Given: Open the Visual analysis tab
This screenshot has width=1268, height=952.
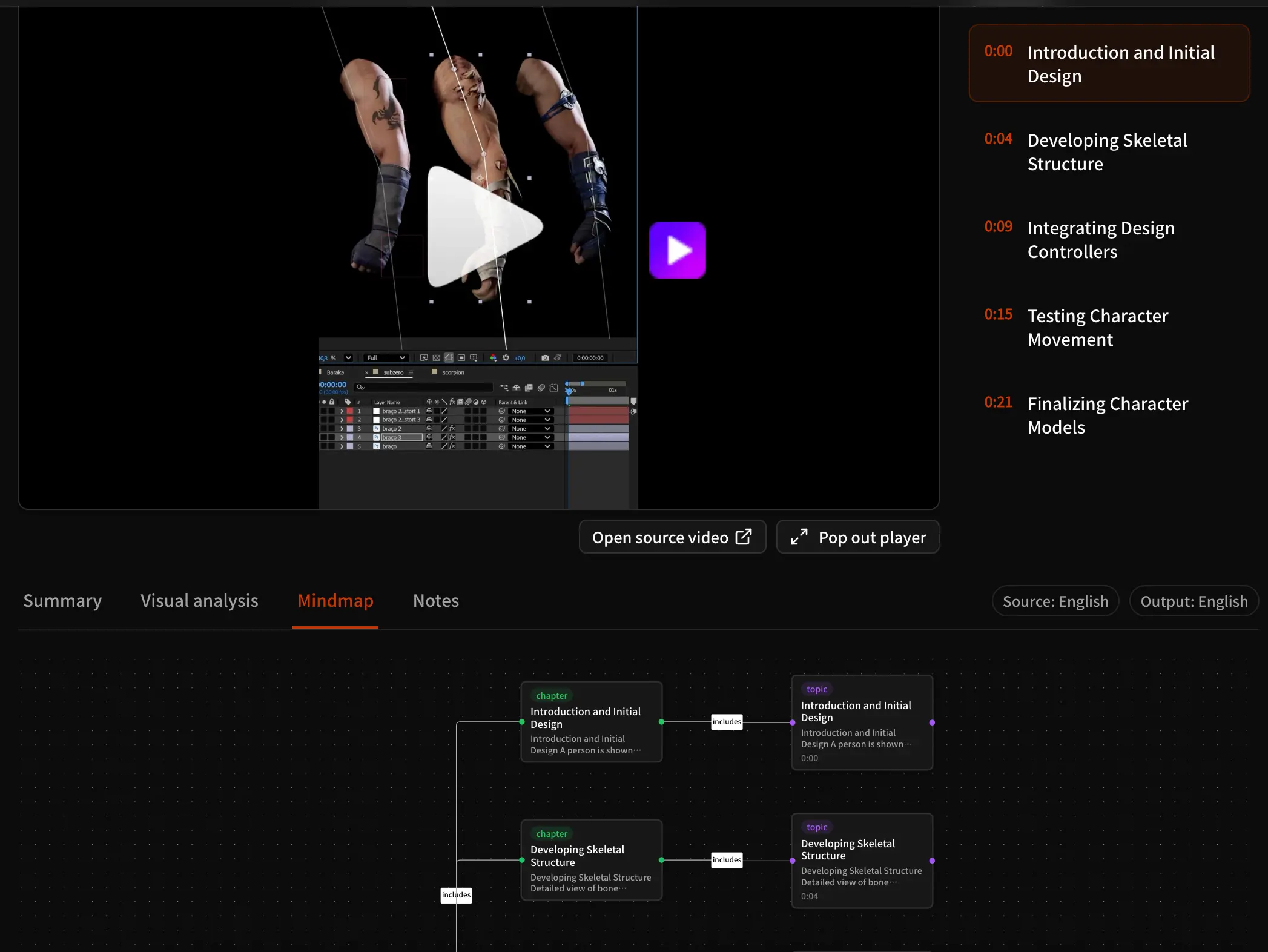Looking at the screenshot, I should [x=199, y=601].
